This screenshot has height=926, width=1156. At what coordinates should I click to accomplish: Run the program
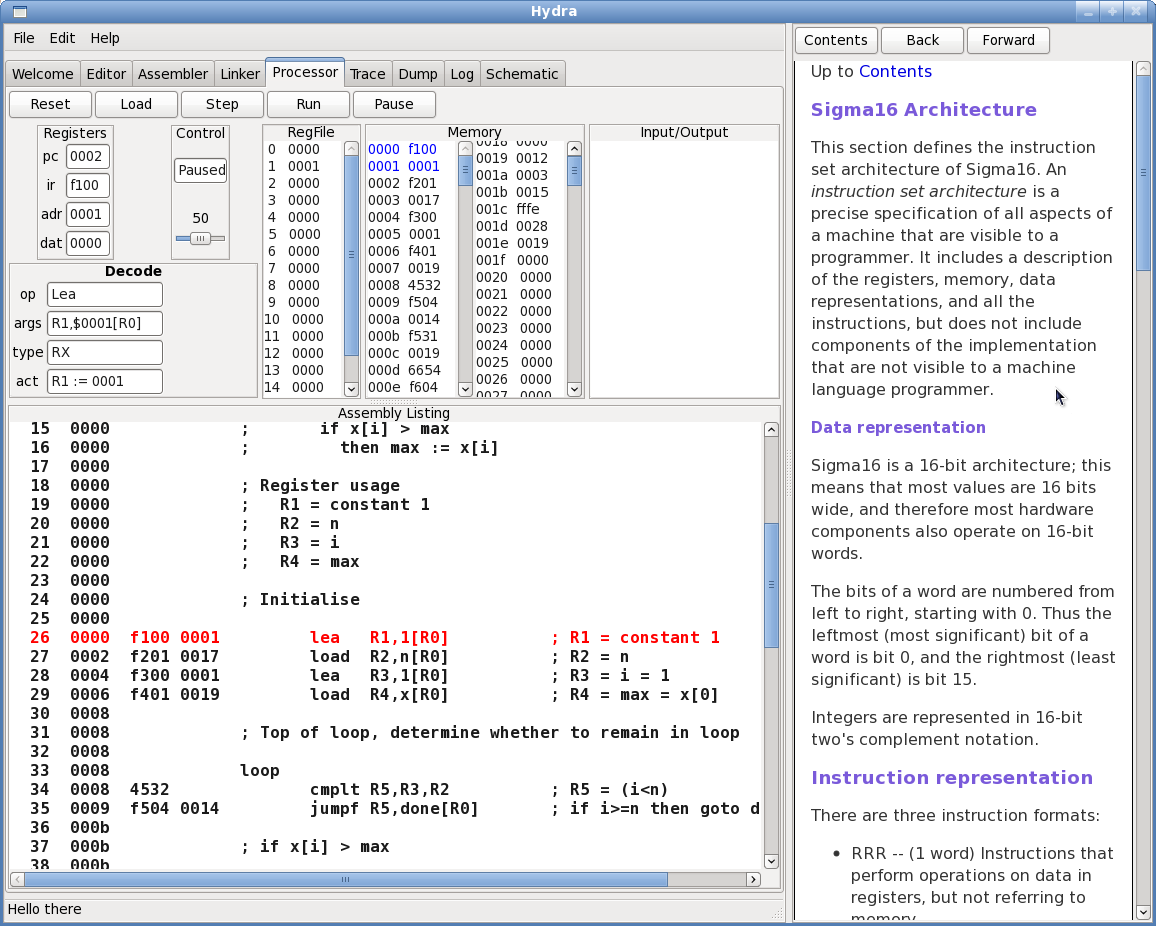tap(308, 104)
